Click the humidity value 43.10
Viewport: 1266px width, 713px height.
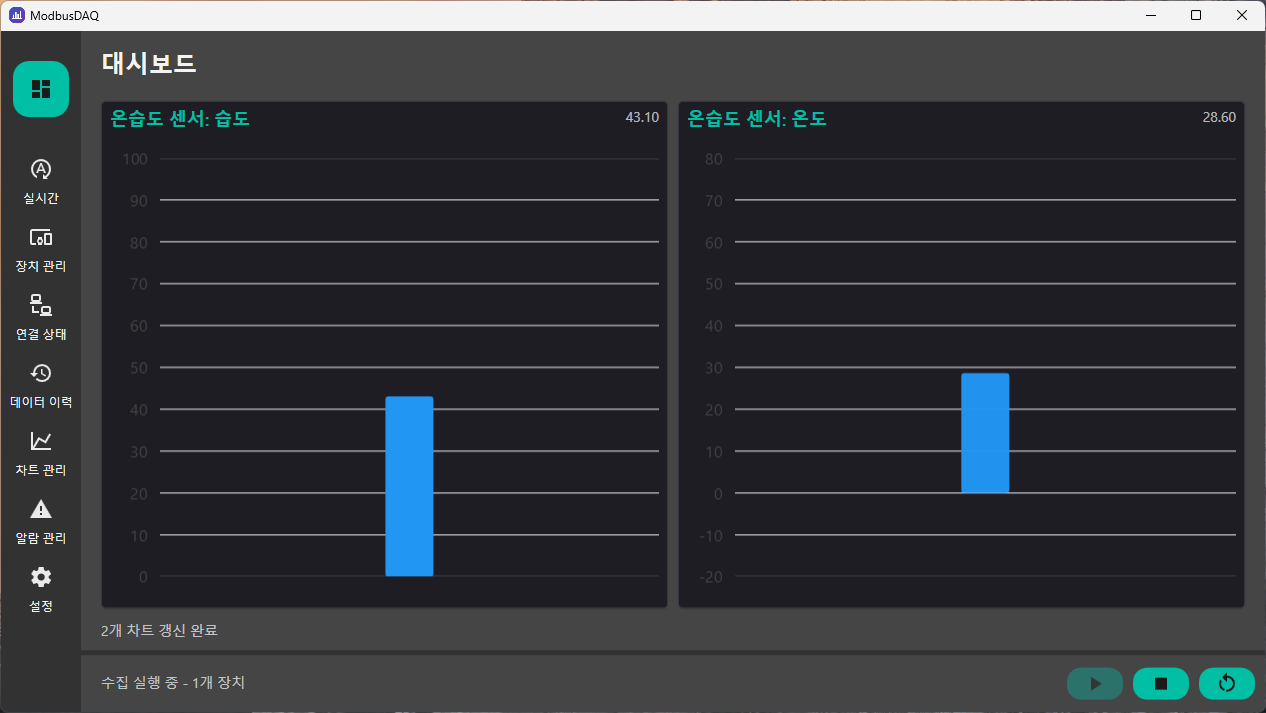tap(642, 117)
